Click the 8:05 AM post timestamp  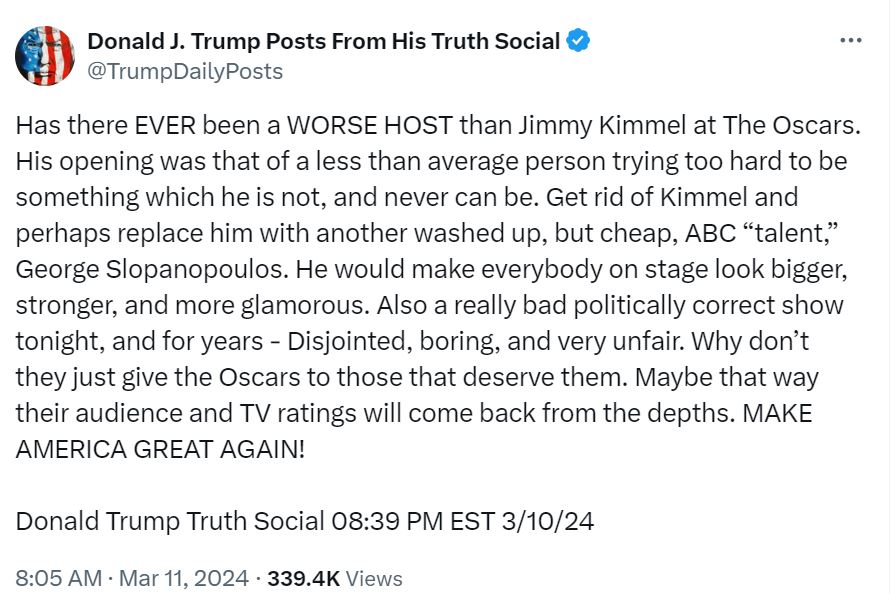point(60,578)
